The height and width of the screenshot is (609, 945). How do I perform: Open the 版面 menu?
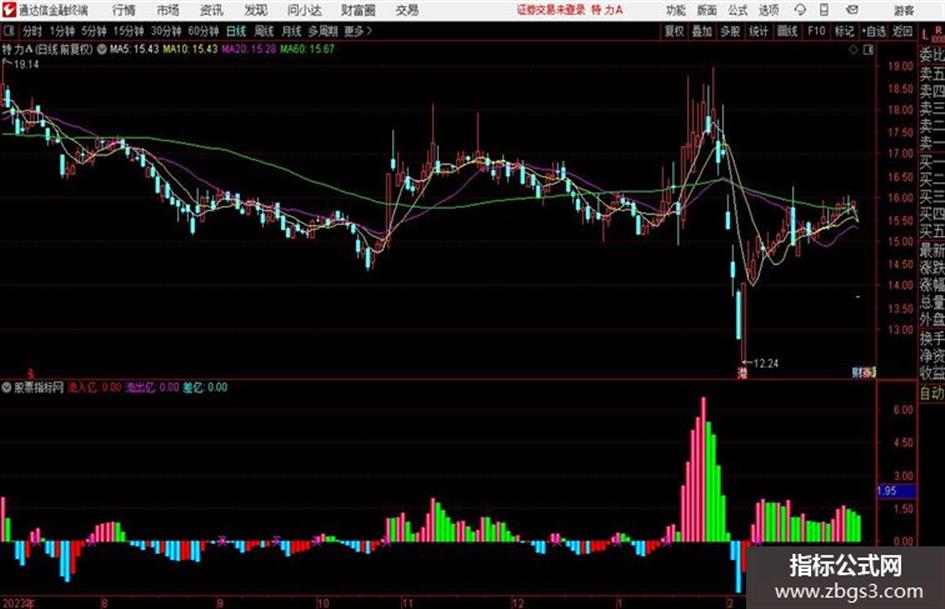coord(706,10)
